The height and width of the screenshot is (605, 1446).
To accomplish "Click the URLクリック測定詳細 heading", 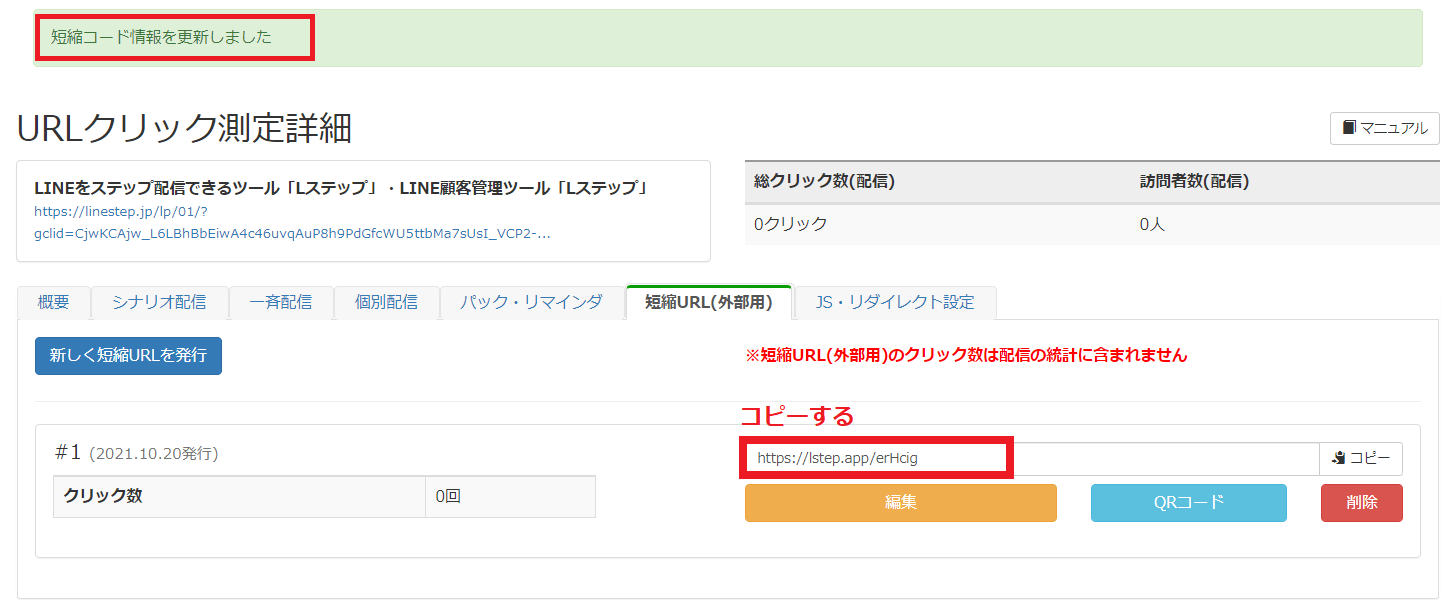I will pos(184,128).
